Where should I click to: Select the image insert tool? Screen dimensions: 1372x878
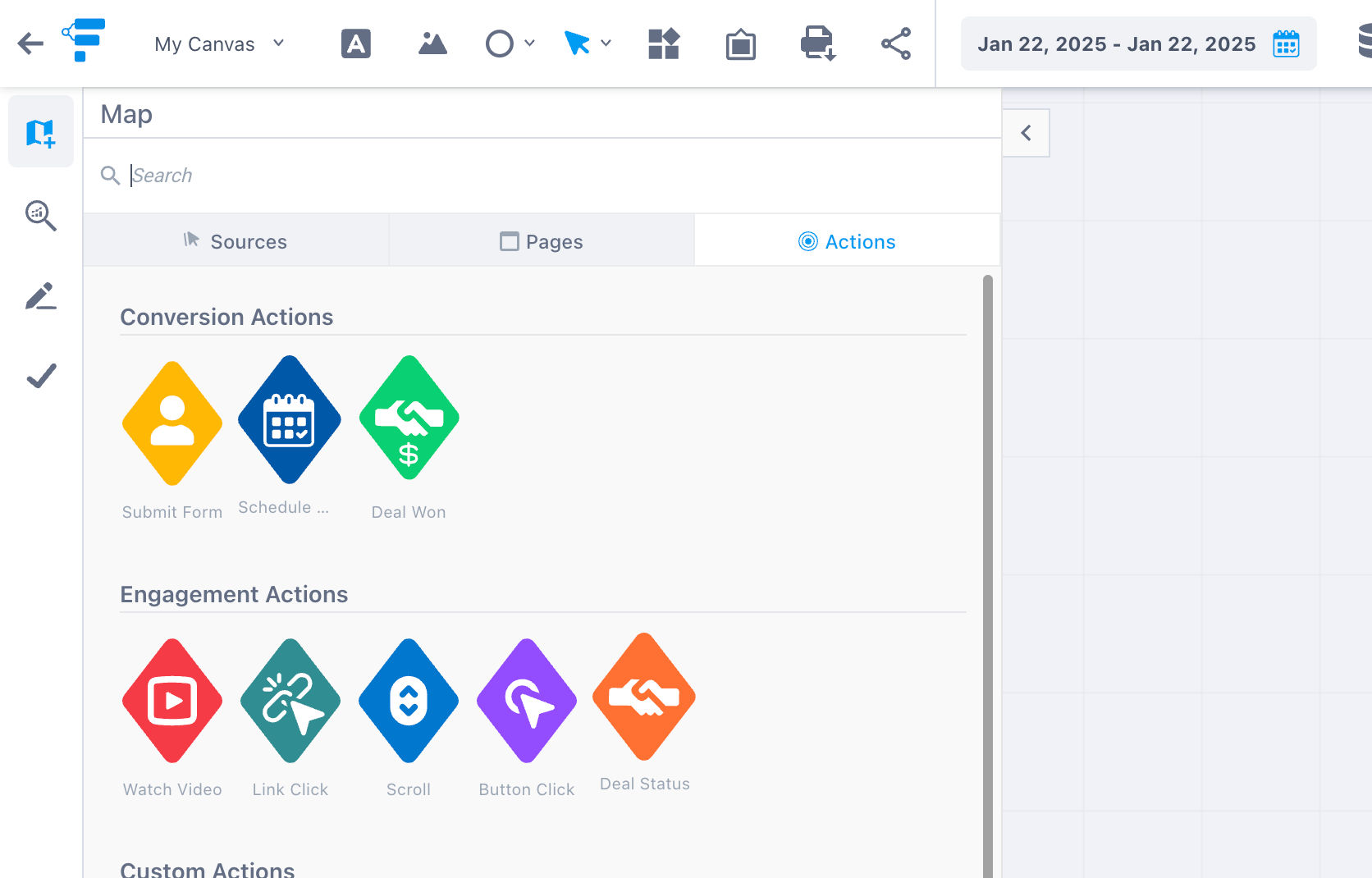pyautogui.click(x=432, y=43)
